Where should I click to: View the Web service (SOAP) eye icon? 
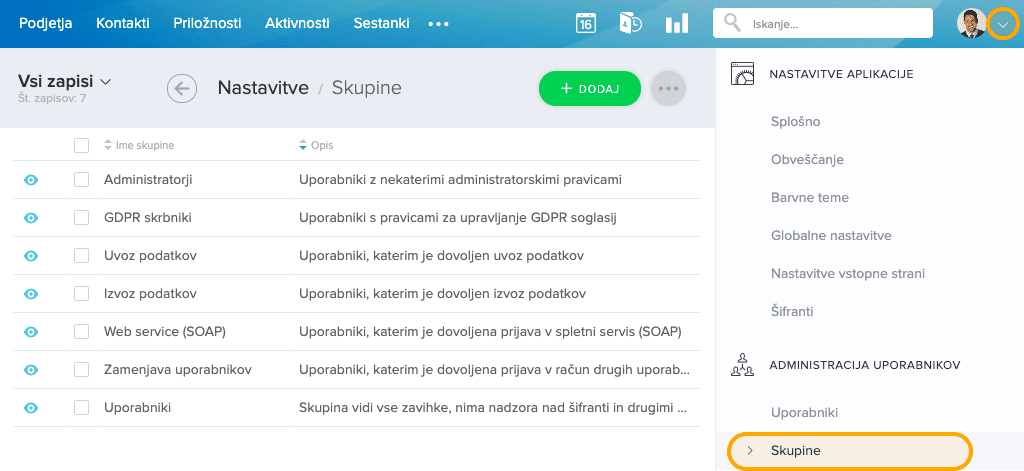31,332
